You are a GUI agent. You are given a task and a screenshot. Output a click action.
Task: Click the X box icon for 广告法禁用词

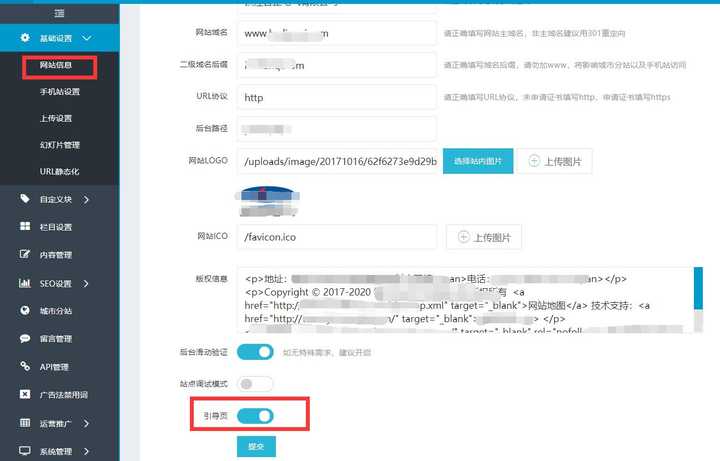pyautogui.click(x=25, y=394)
